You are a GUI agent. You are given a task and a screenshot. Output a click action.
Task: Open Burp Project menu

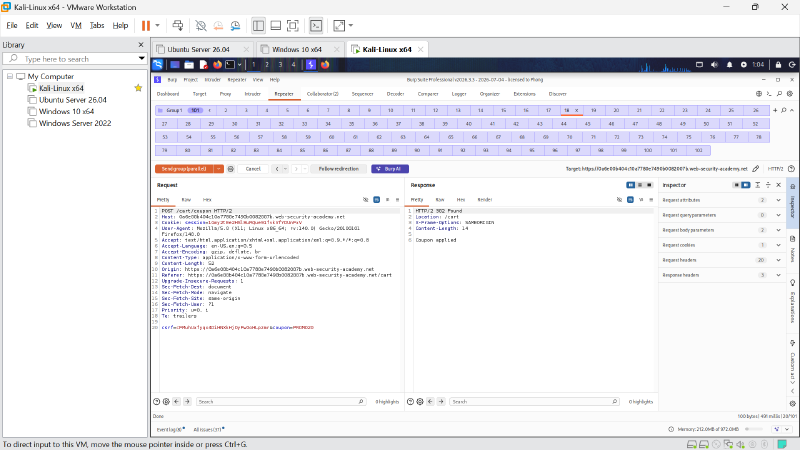[190, 80]
